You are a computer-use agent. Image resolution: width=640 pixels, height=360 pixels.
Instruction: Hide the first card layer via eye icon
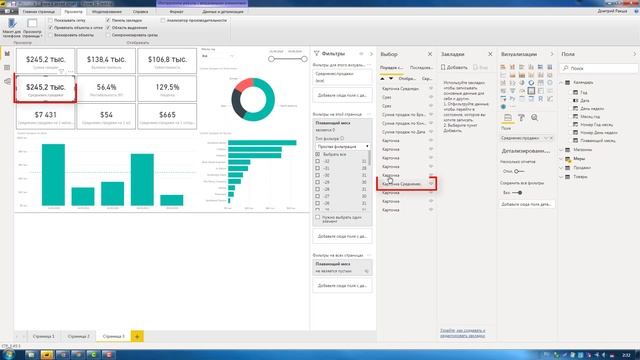tap(431, 89)
